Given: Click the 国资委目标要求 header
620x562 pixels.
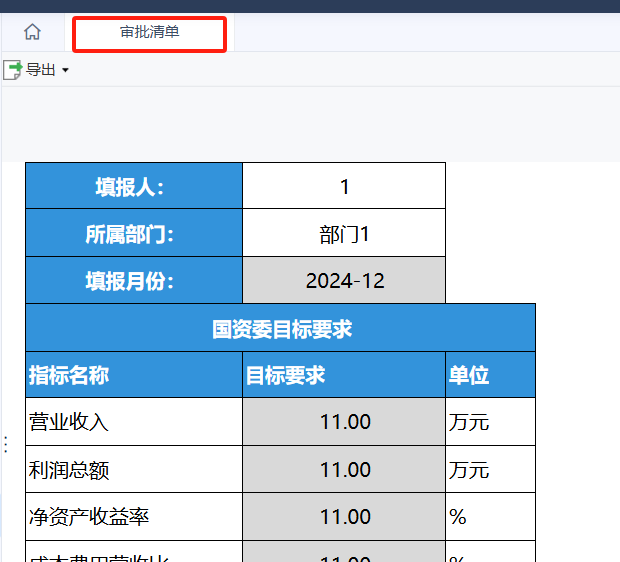Looking at the screenshot, I should (x=281, y=328).
